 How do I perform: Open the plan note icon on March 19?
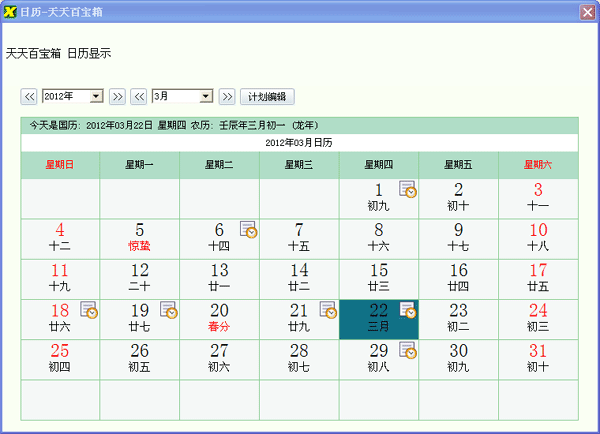168,310
